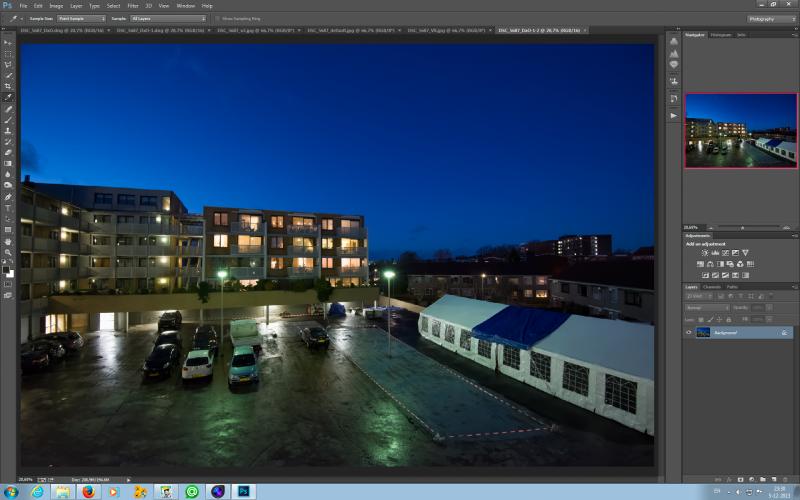Add a Photo Filter adjustment
The width and height of the screenshot is (800, 500).
pyautogui.click(x=730, y=264)
